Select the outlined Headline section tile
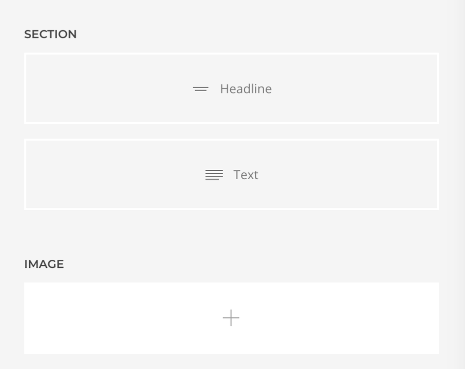465x369 pixels. click(231, 88)
